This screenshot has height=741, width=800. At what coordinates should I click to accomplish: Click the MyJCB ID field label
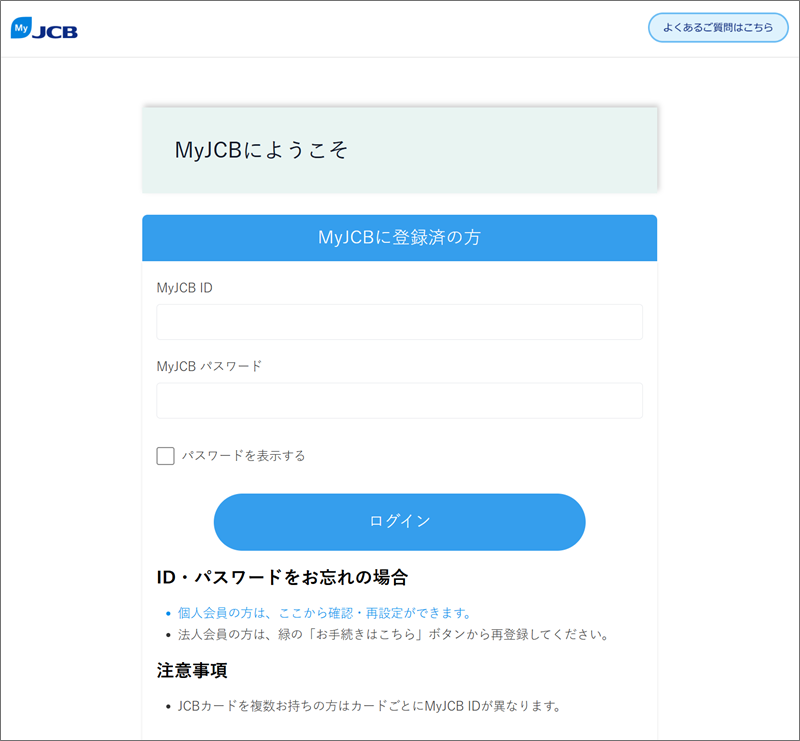click(x=185, y=288)
